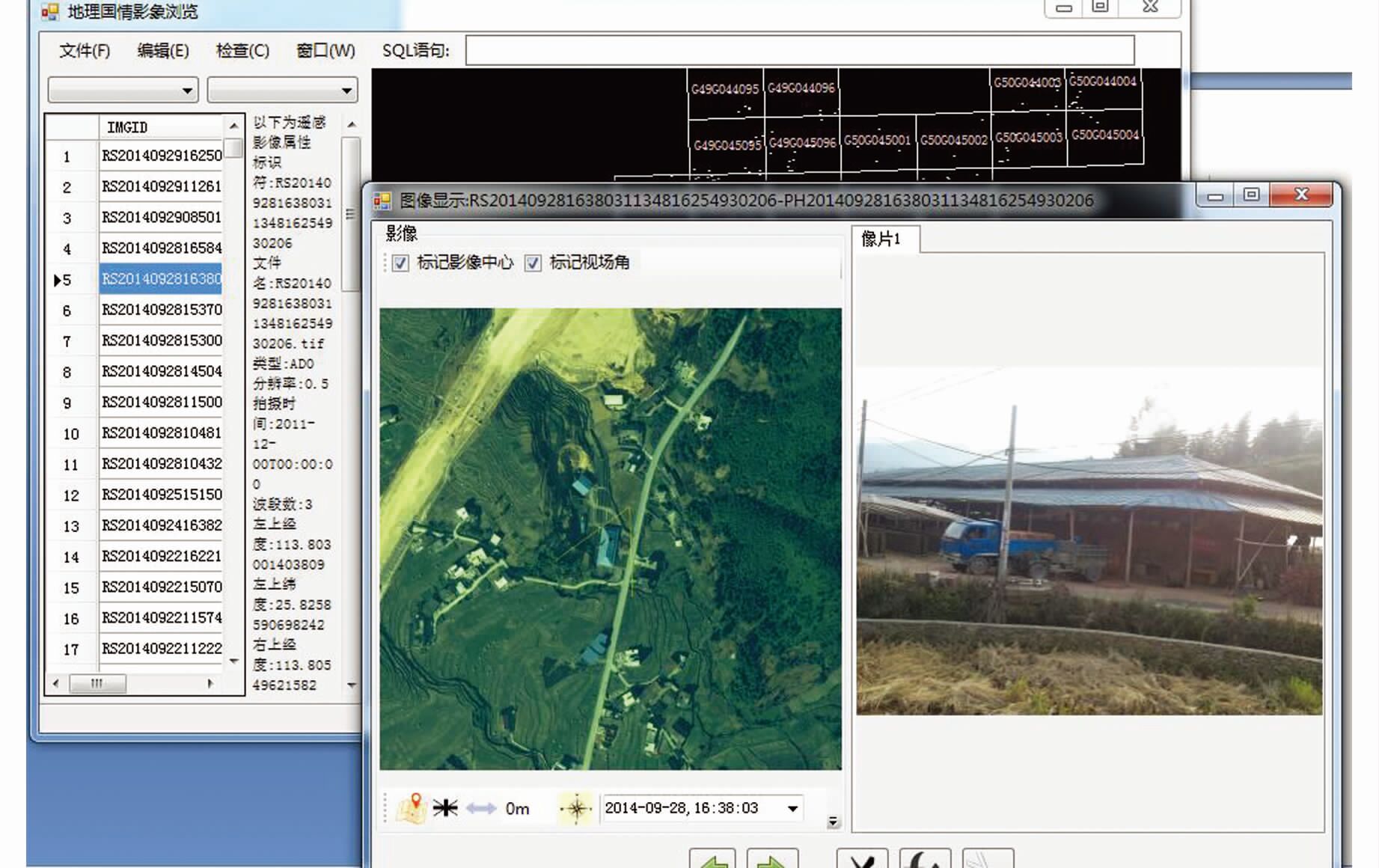Select row 8 RS2014092814504 in list

(162, 371)
